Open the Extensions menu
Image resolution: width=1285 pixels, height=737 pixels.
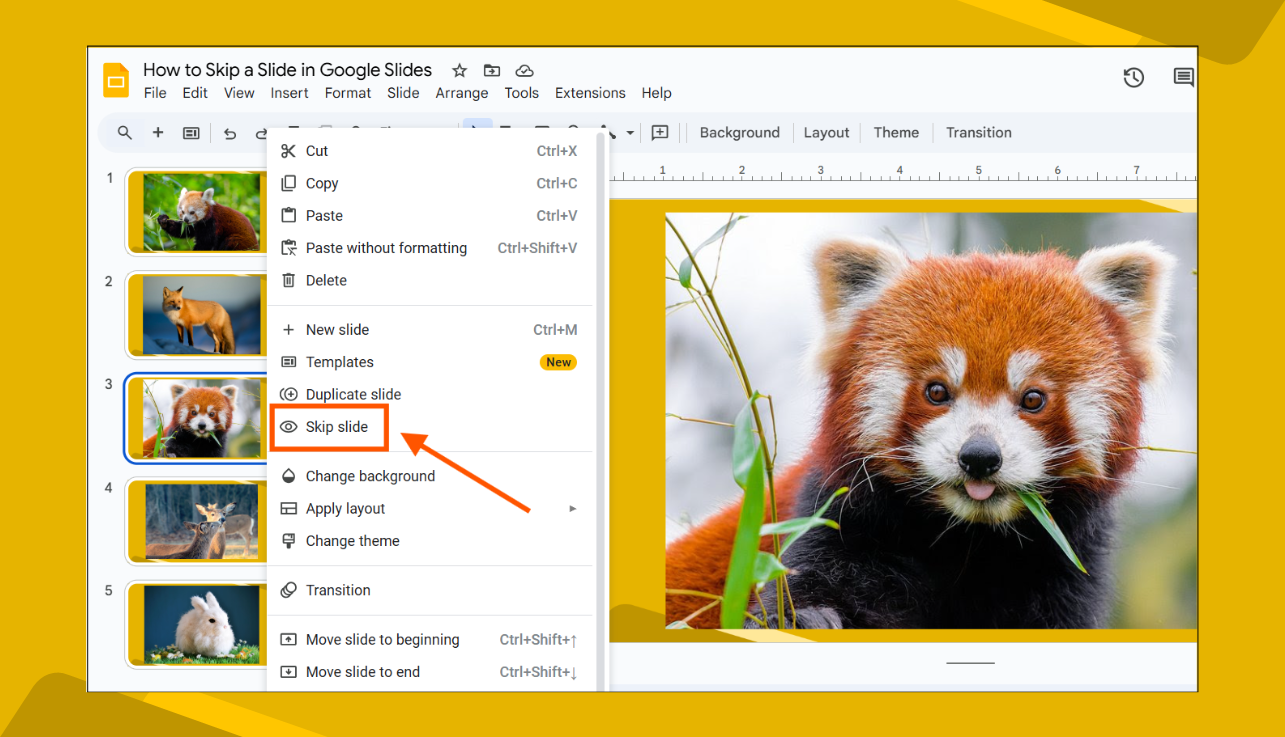pos(590,93)
